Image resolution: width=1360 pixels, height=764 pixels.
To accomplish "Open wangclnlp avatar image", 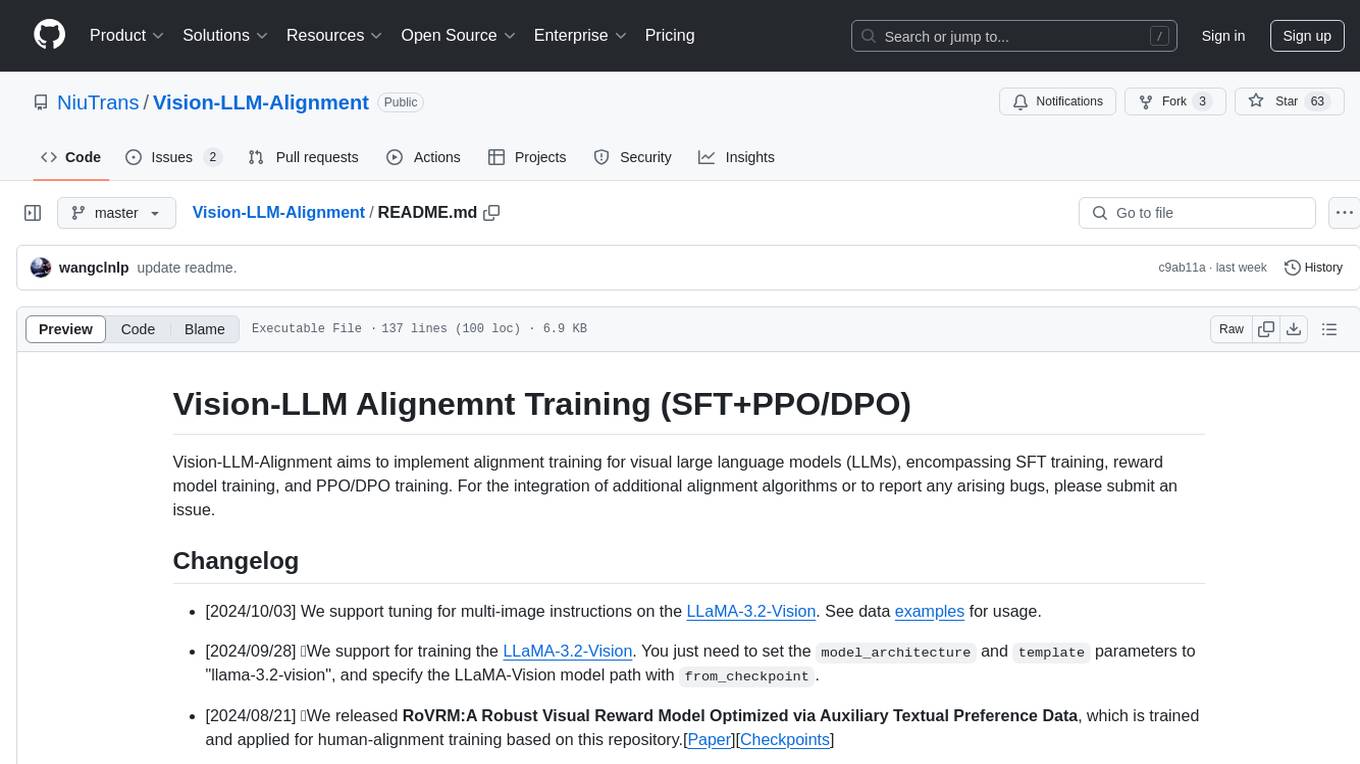I will [x=41, y=268].
